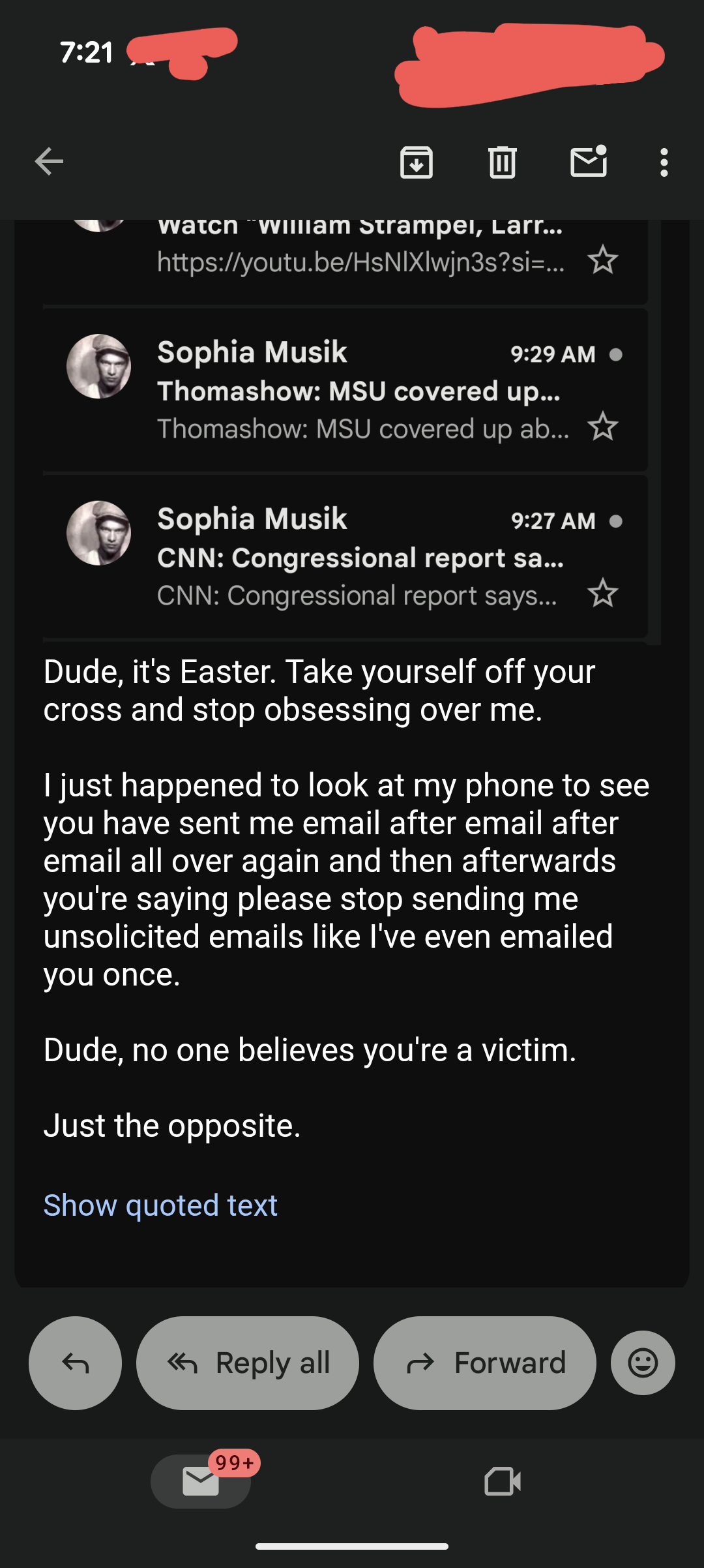704x1568 pixels.
Task: Mark the email as unread
Action: 589,162
